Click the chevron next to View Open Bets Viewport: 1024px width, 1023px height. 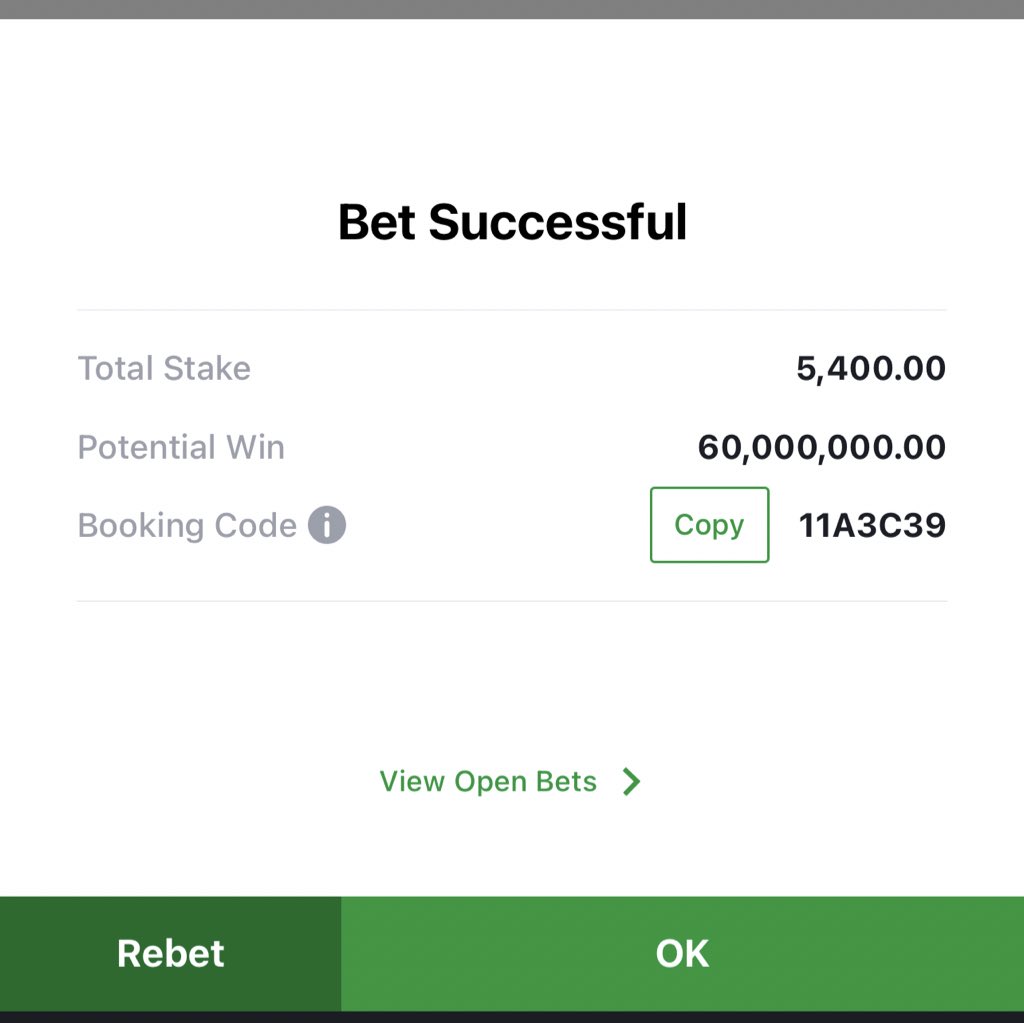tap(631, 781)
